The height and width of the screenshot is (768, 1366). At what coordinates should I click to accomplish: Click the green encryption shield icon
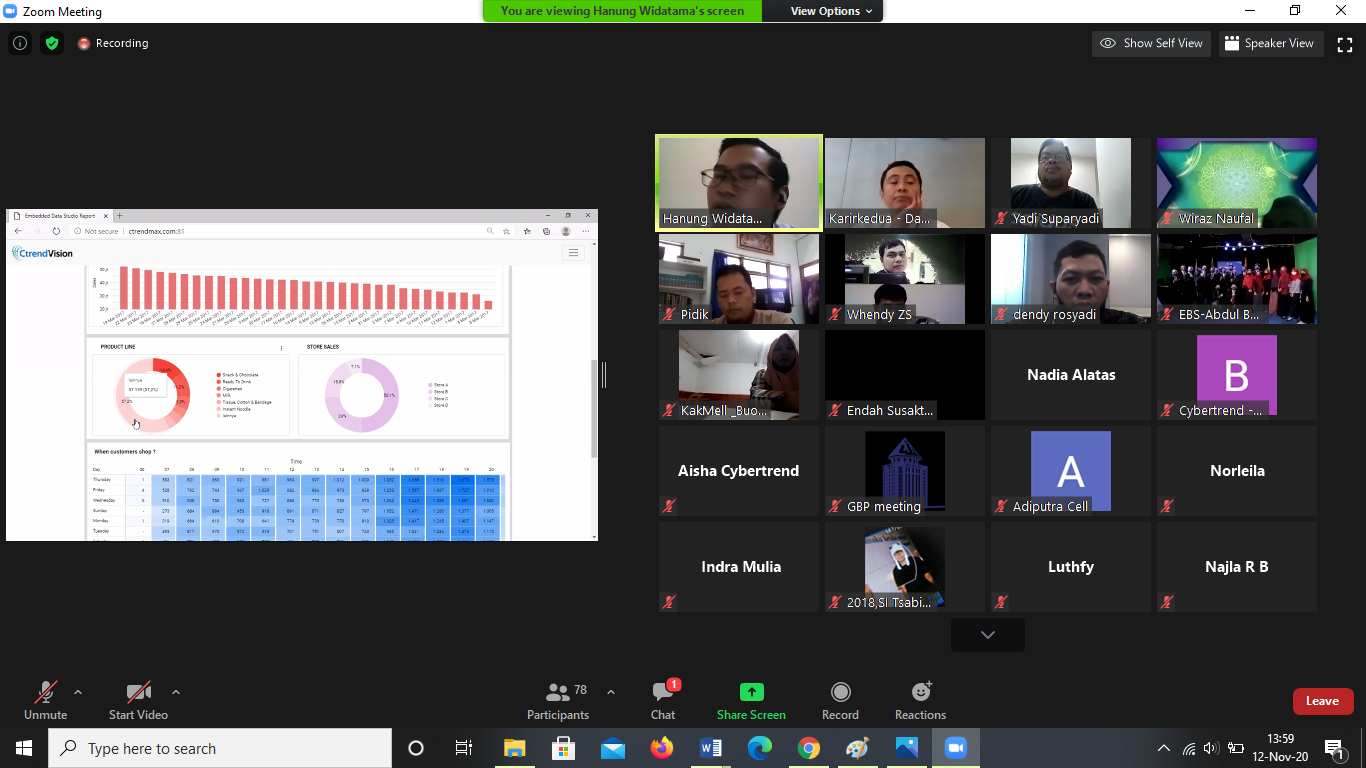tap(52, 43)
